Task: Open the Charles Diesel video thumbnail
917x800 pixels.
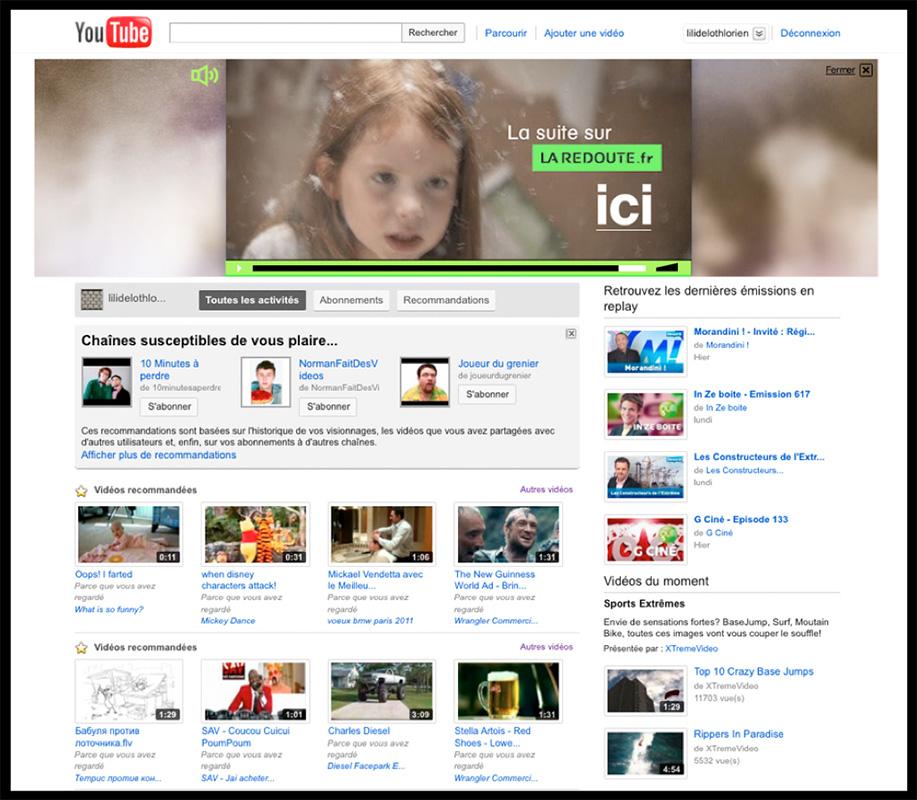Action: (x=382, y=691)
